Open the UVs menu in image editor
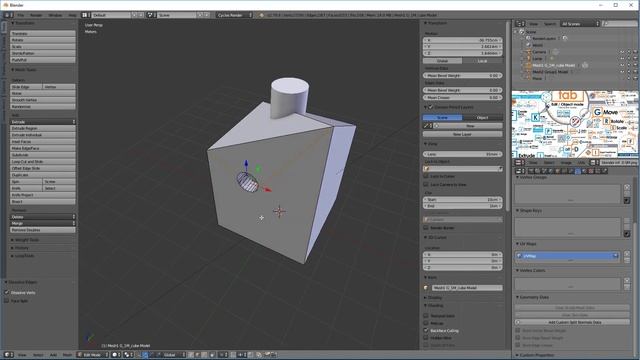The image size is (640, 360). click(x=581, y=162)
